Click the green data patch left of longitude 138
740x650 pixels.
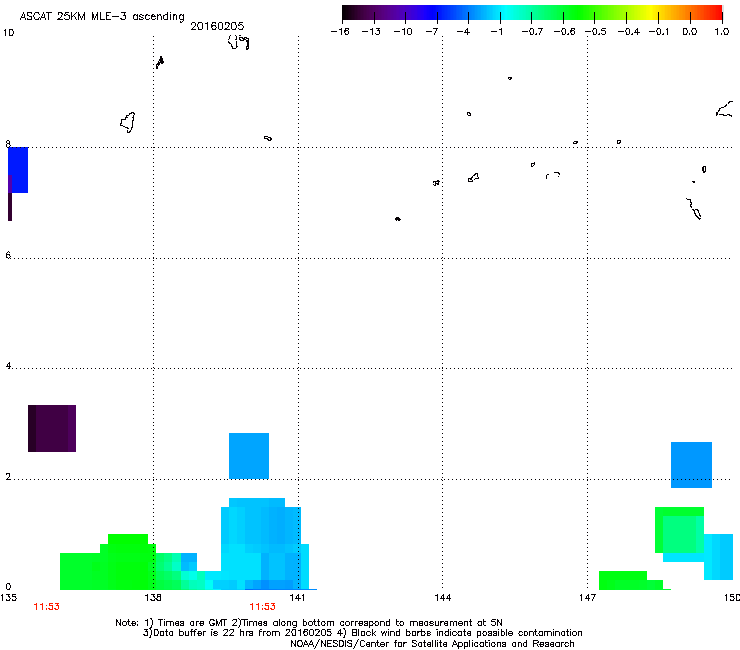click(108, 563)
